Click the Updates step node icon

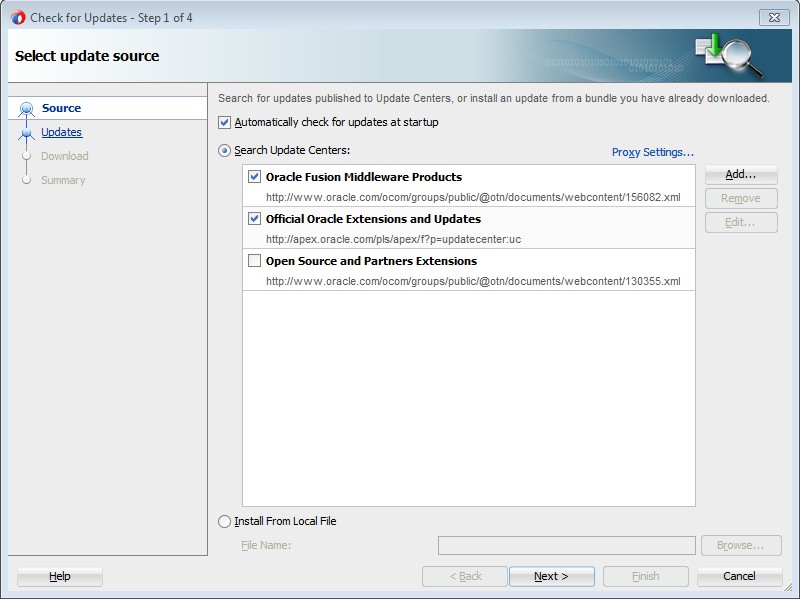click(27, 133)
